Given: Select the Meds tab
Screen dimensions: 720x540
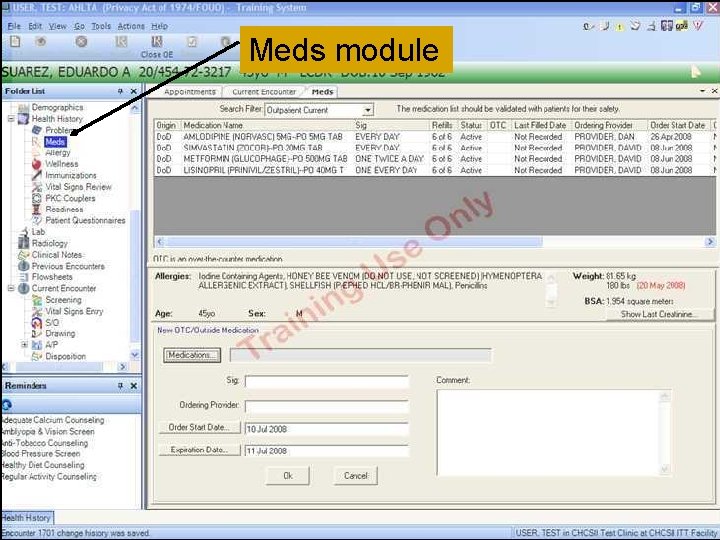Looking at the screenshot, I should [x=322, y=92].
